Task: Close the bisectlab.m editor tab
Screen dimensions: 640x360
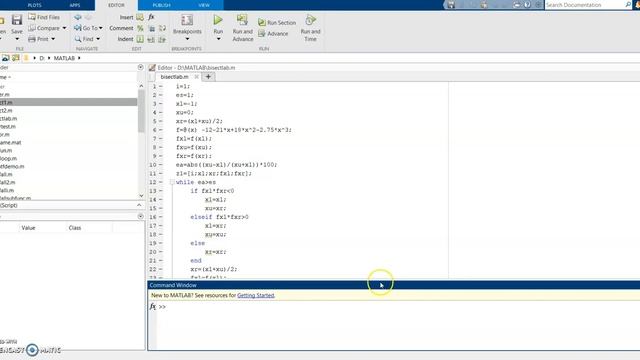Action: click(x=196, y=77)
